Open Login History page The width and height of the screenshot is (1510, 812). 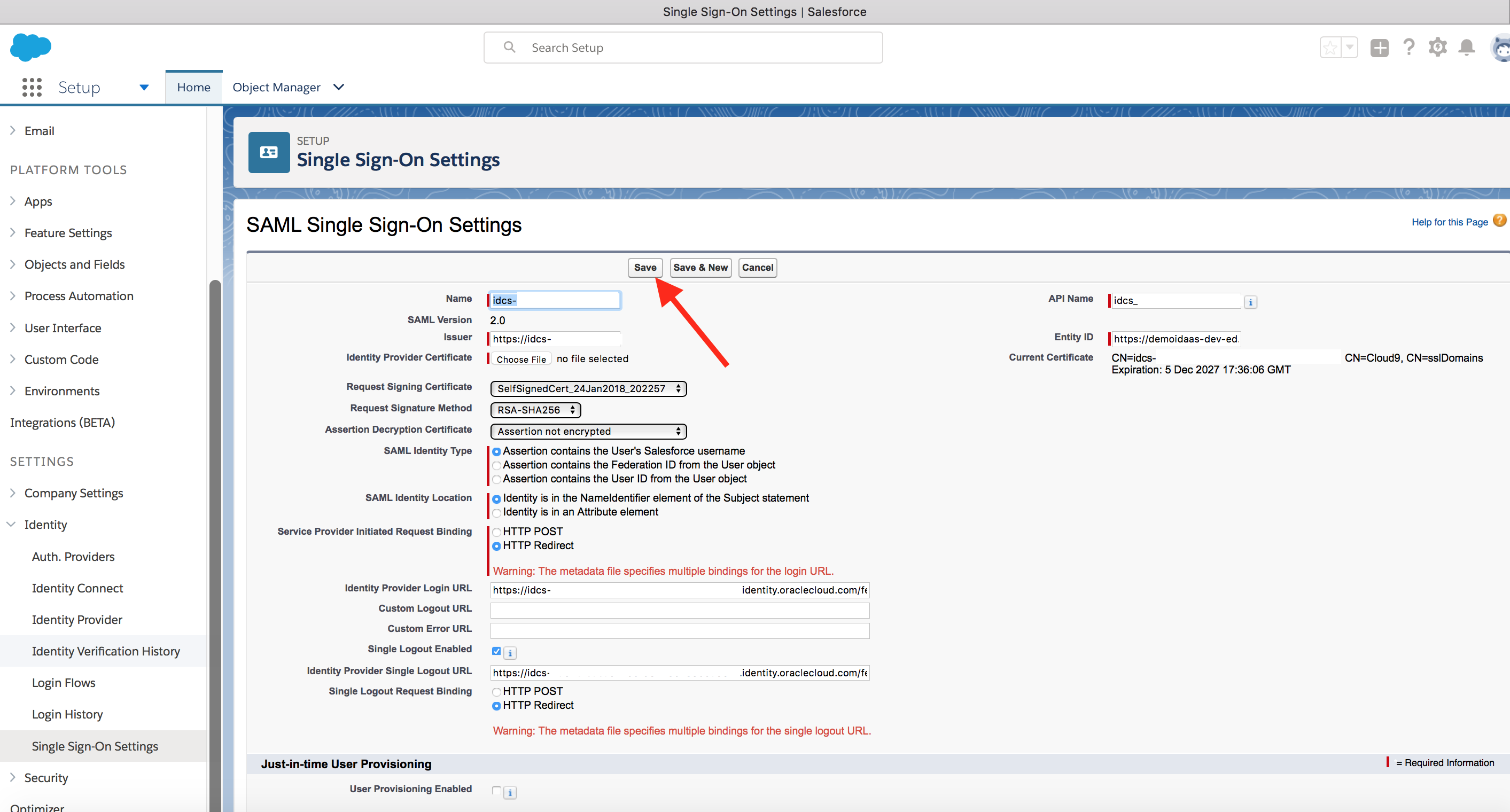tap(67, 715)
